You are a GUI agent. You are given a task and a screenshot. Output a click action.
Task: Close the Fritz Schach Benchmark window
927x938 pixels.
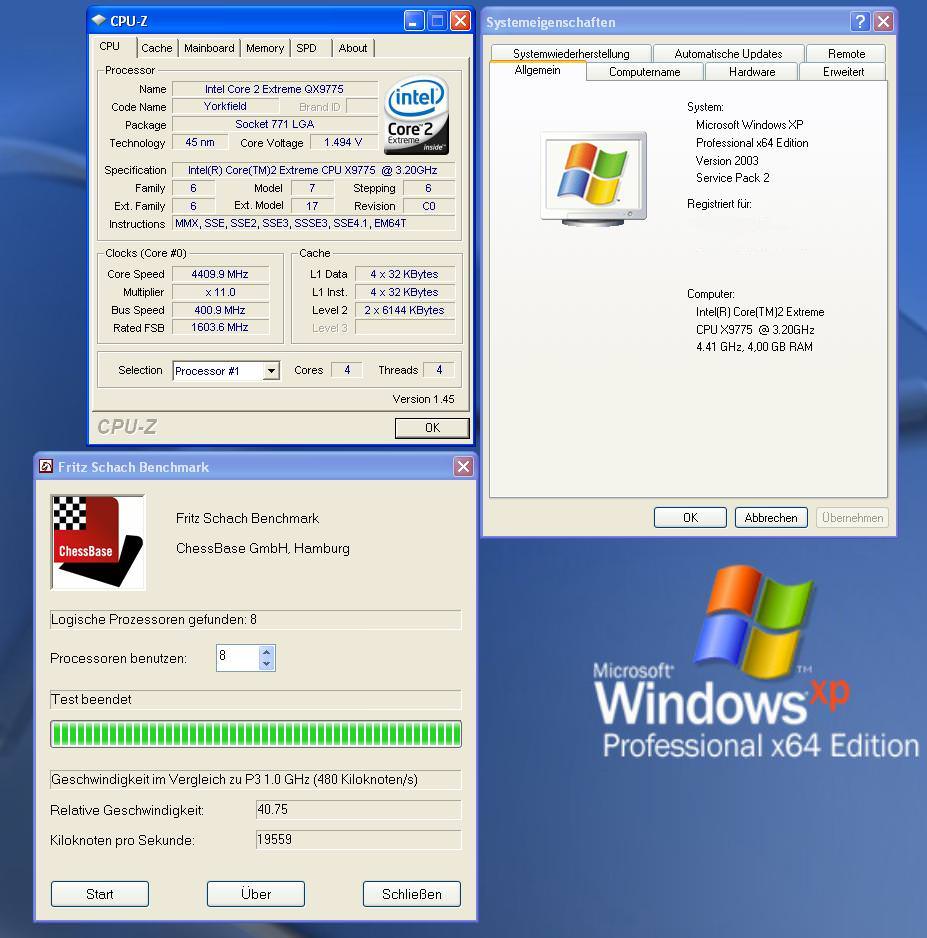tap(463, 467)
